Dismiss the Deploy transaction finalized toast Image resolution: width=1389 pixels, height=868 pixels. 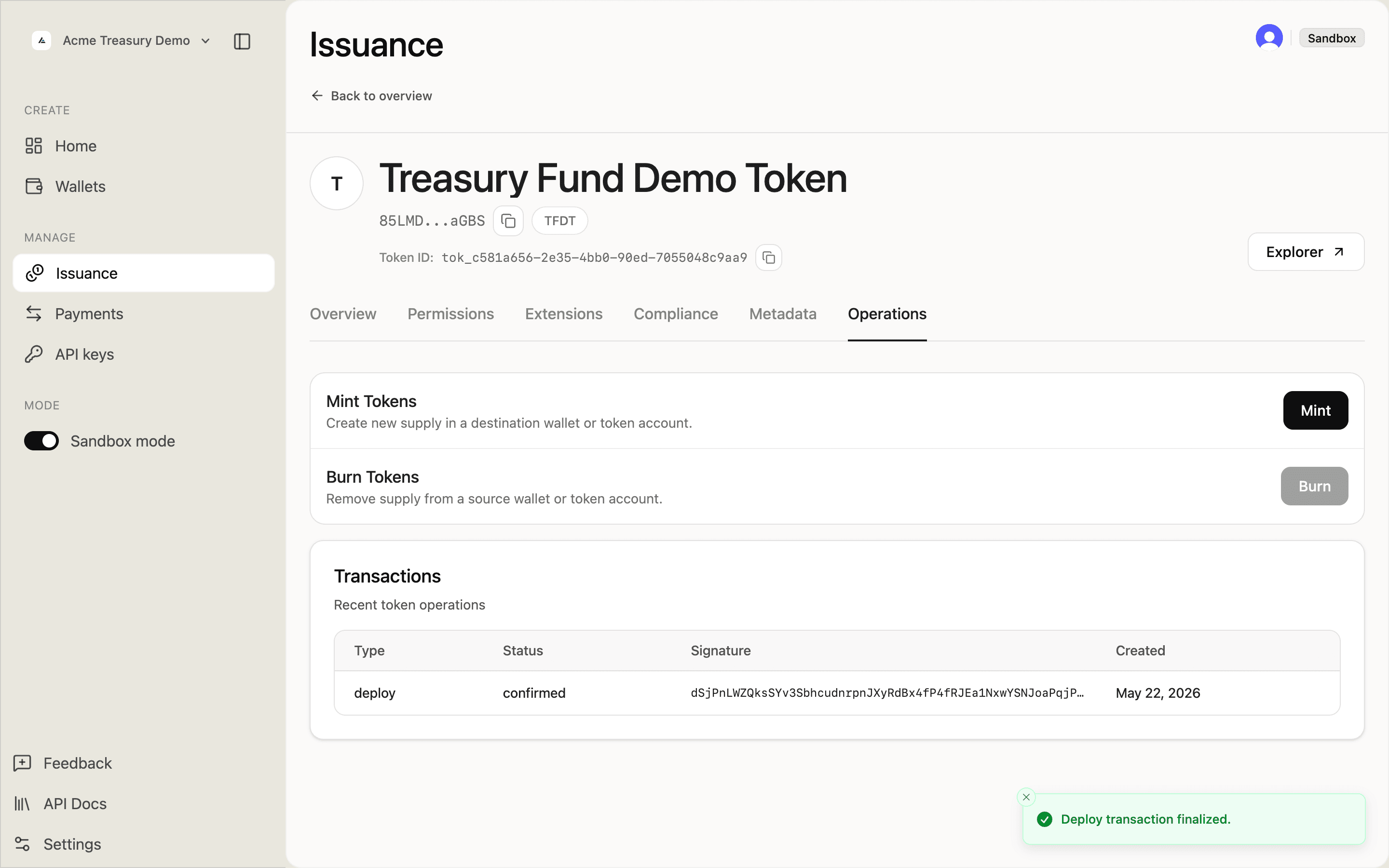pos(1026,797)
